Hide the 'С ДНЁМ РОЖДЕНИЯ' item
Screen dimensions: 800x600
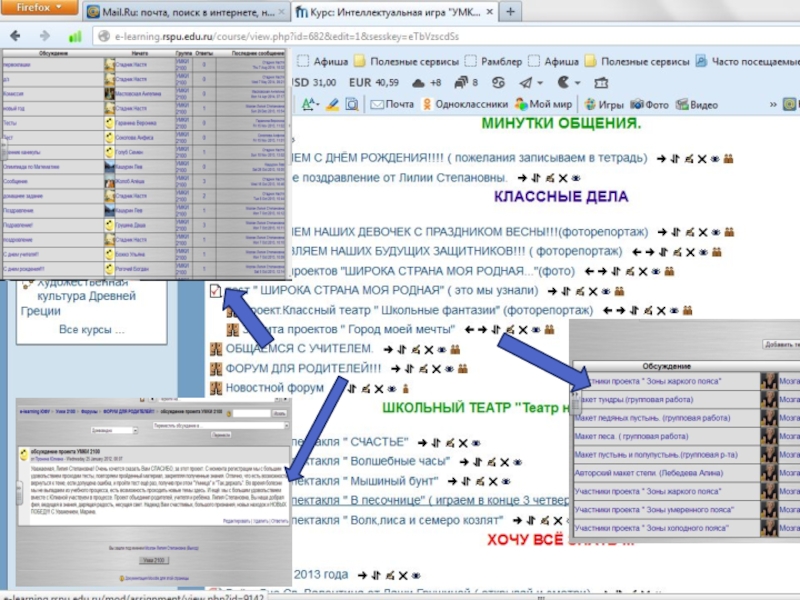(715, 159)
